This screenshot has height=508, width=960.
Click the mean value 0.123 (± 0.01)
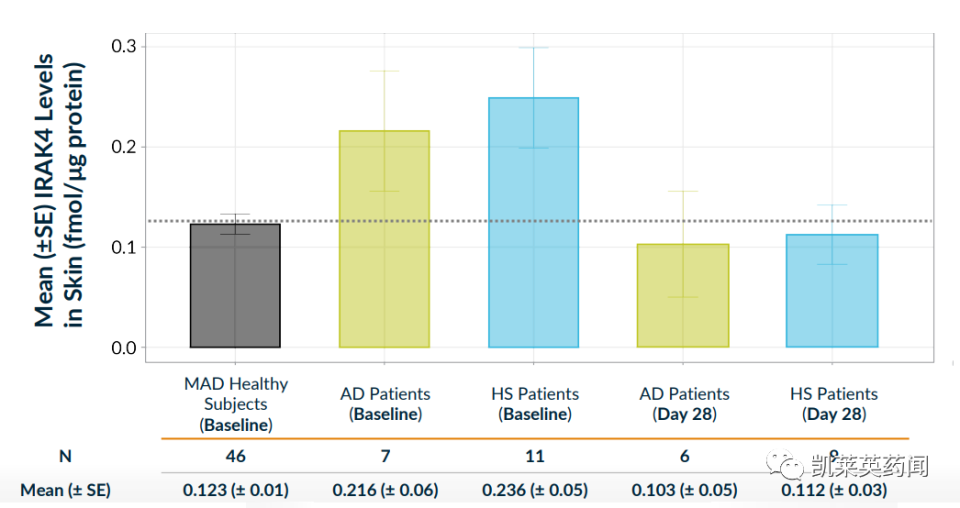coord(236,490)
